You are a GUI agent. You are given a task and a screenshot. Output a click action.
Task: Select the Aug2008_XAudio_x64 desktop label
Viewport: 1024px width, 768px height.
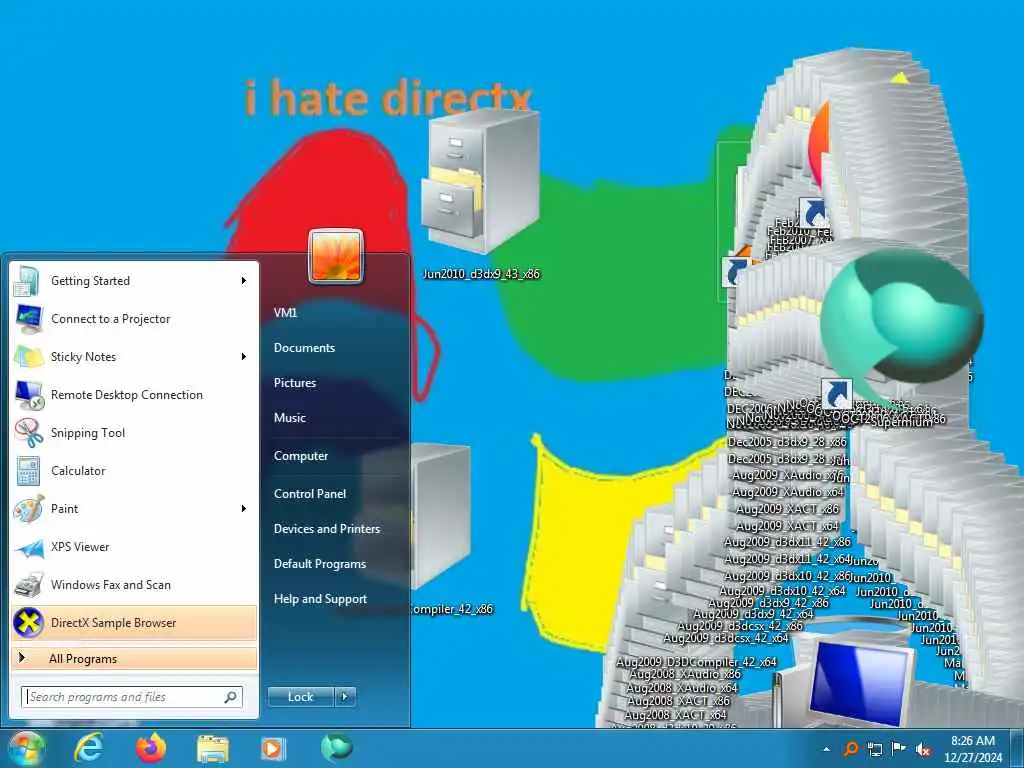682,688
